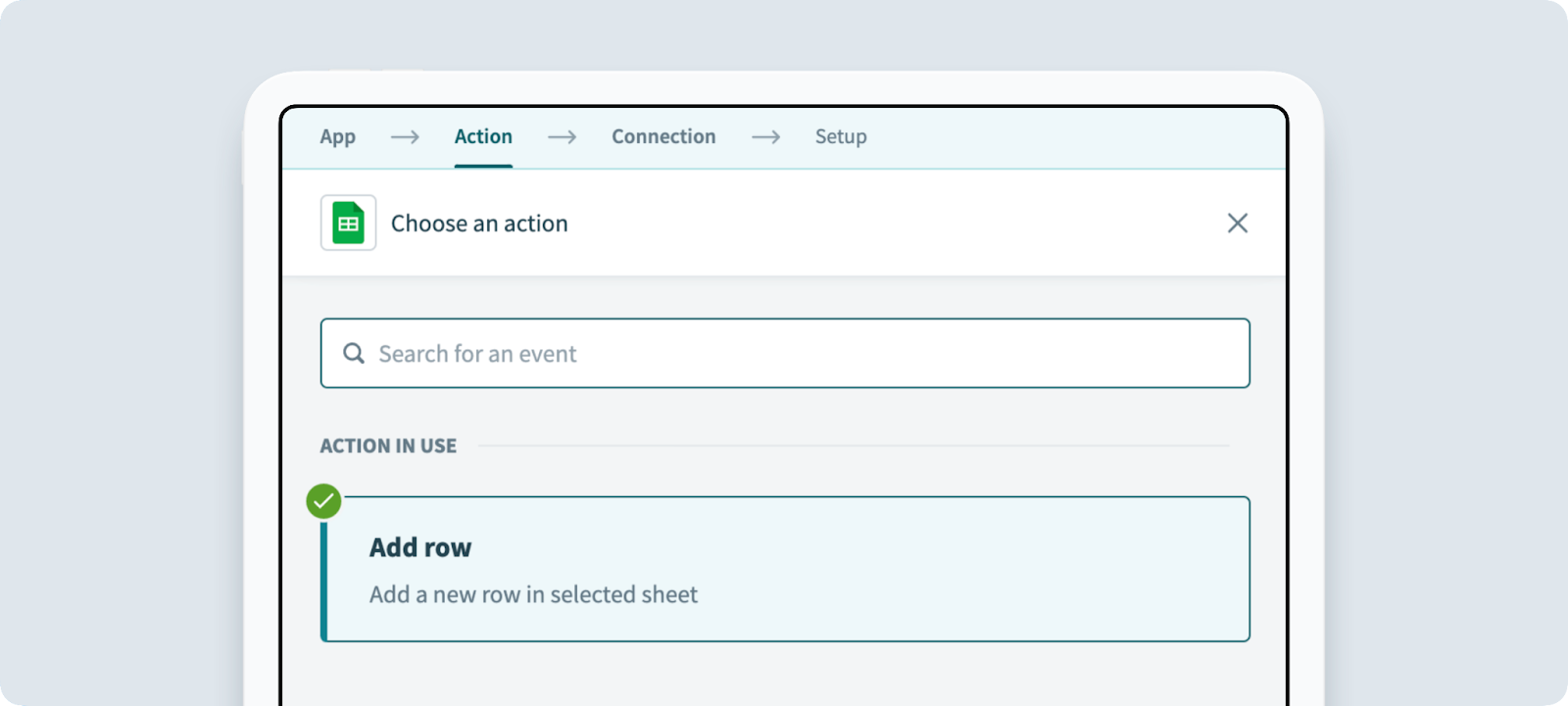Click the active underline beneath Action tab

(x=483, y=166)
